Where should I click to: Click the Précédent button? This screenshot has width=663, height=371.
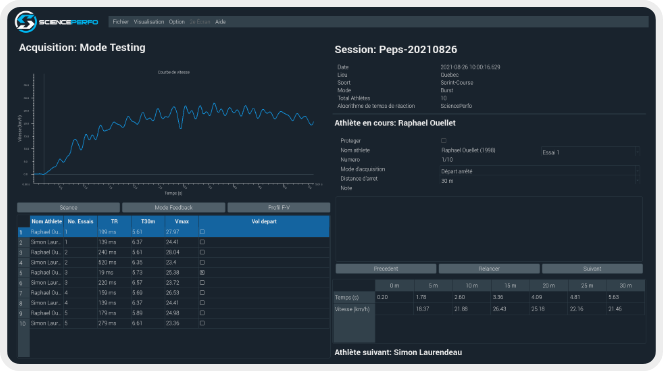coord(386,269)
